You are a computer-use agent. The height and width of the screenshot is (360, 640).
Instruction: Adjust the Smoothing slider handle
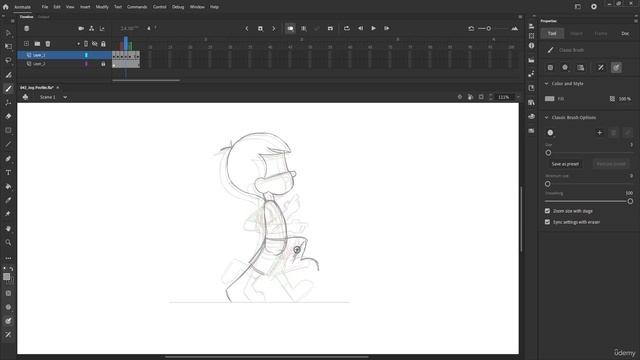(630, 201)
